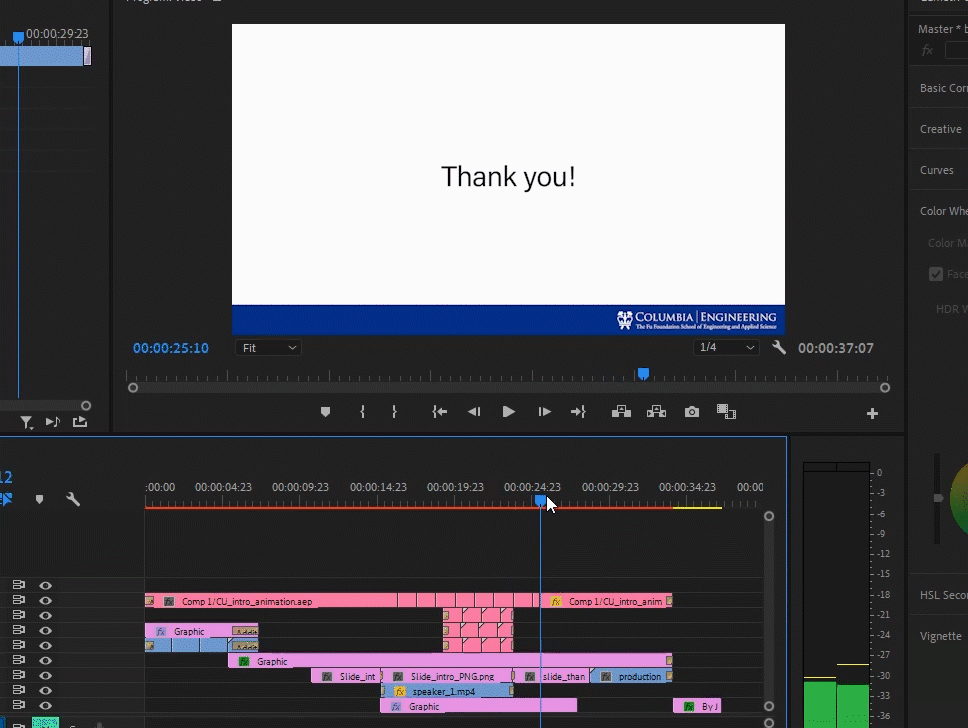Toggle Linked Selection in the timeline
This screenshot has height=728, width=968.
pos(6,499)
